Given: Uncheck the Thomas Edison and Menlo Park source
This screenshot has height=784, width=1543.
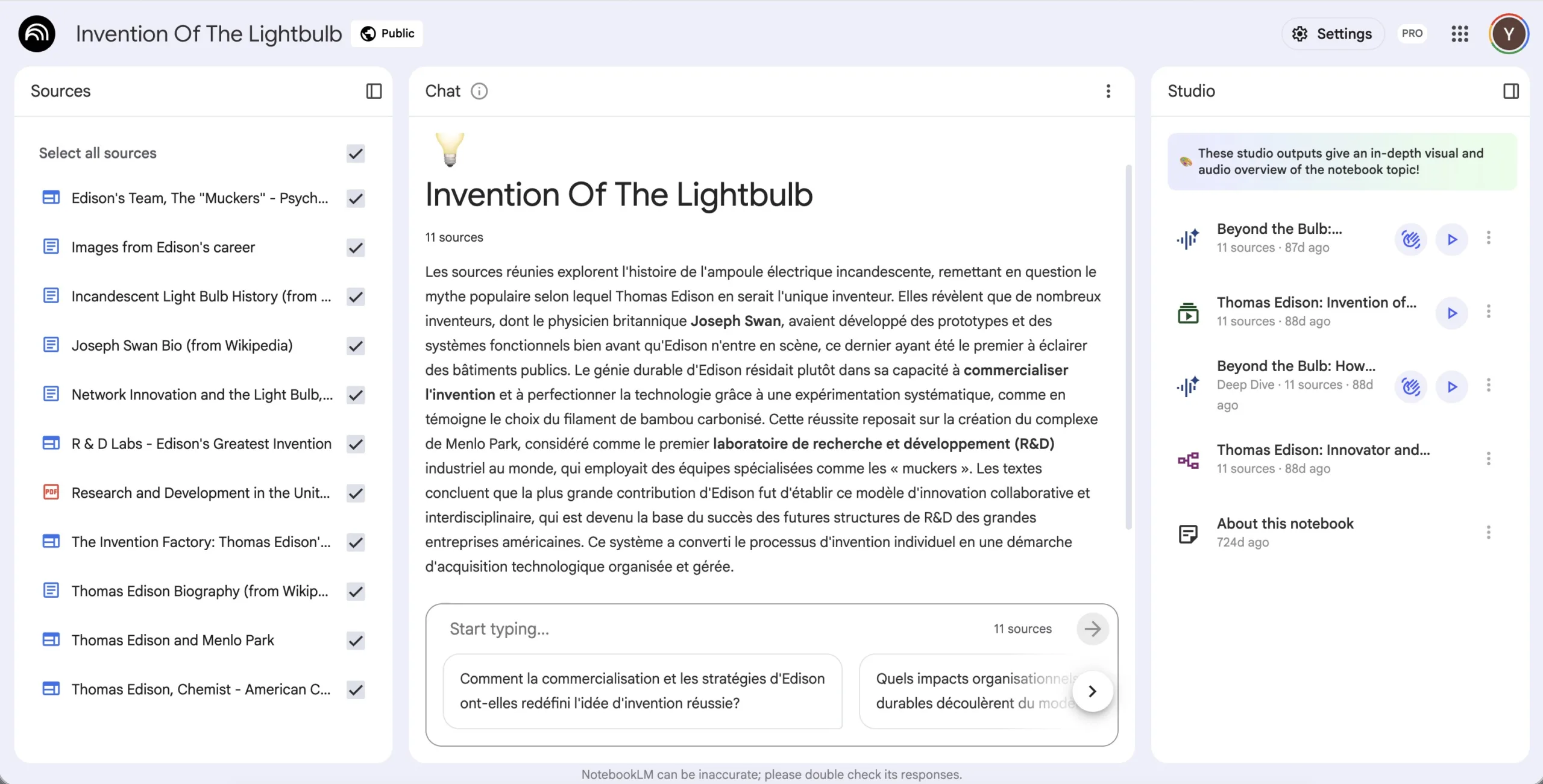Looking at the screenshot, I should click(356, 641).
